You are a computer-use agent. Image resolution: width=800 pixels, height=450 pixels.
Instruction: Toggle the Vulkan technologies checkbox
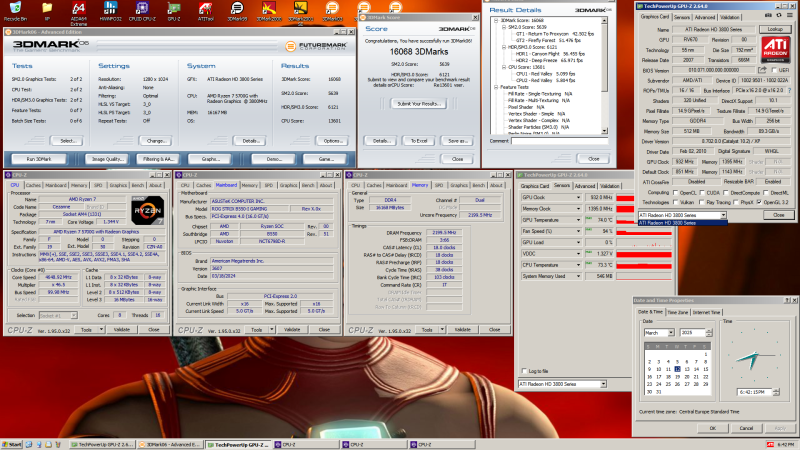[x=676, y=203]
